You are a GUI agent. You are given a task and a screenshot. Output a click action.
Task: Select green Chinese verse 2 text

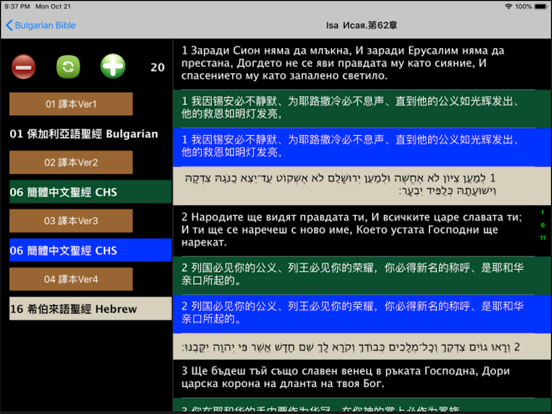[x=362, y=275]
